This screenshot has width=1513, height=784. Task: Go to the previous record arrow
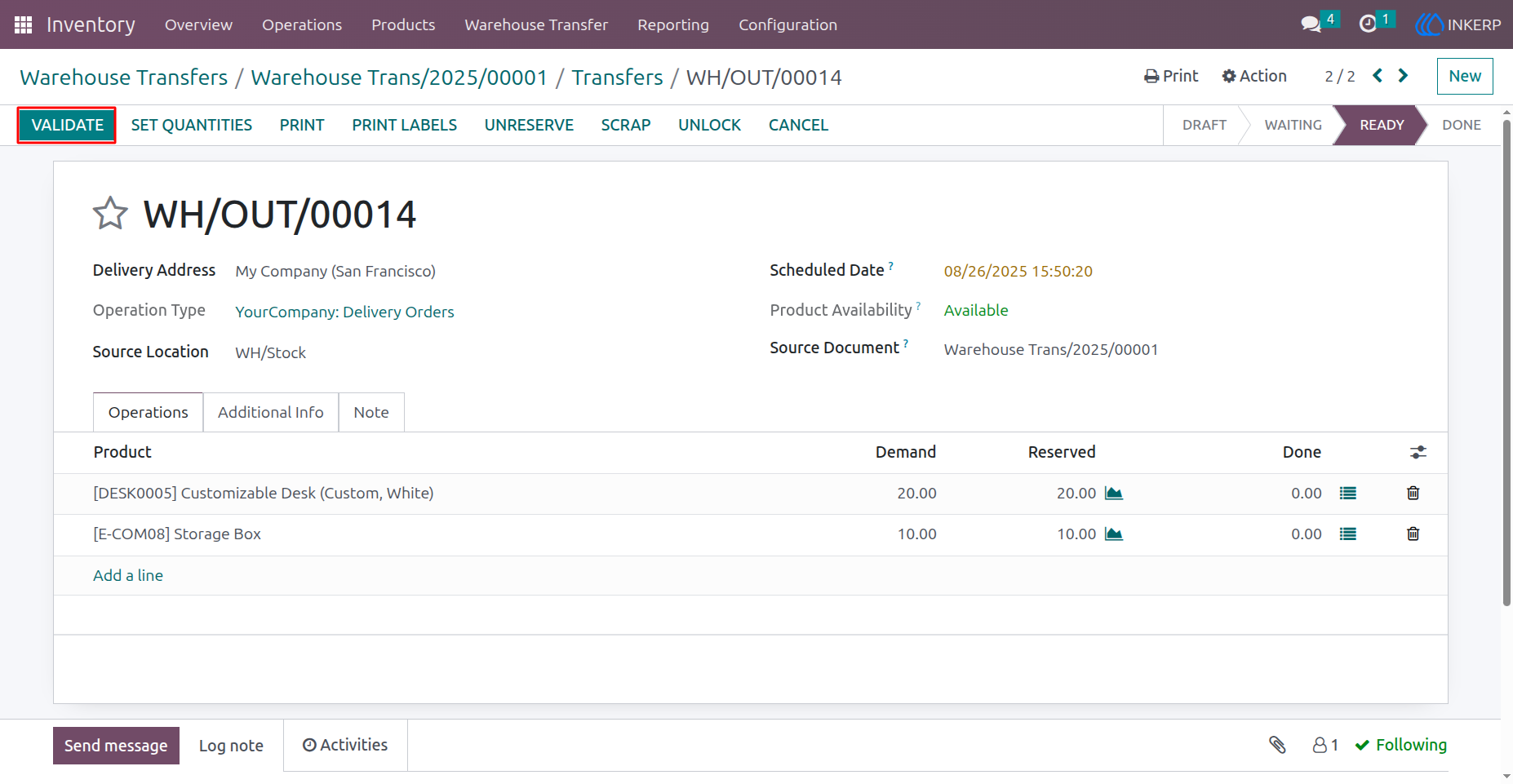point(1378,76)
